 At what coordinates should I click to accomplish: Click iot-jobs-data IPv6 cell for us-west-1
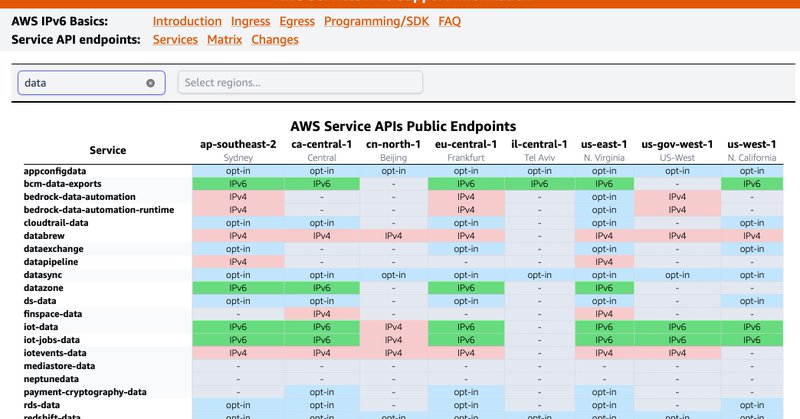[x=752, y=340]
